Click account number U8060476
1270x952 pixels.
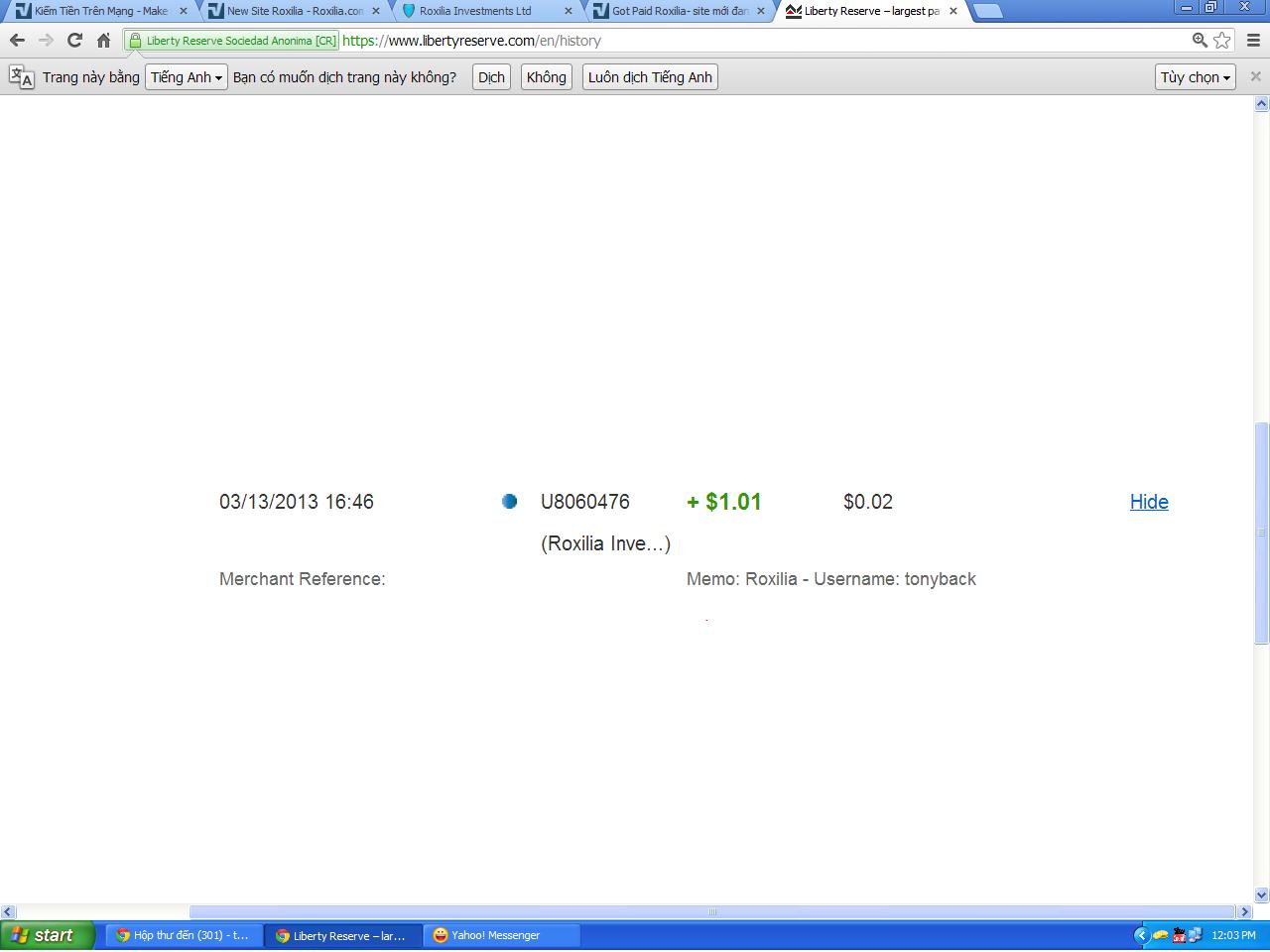[x=585, y=502]
